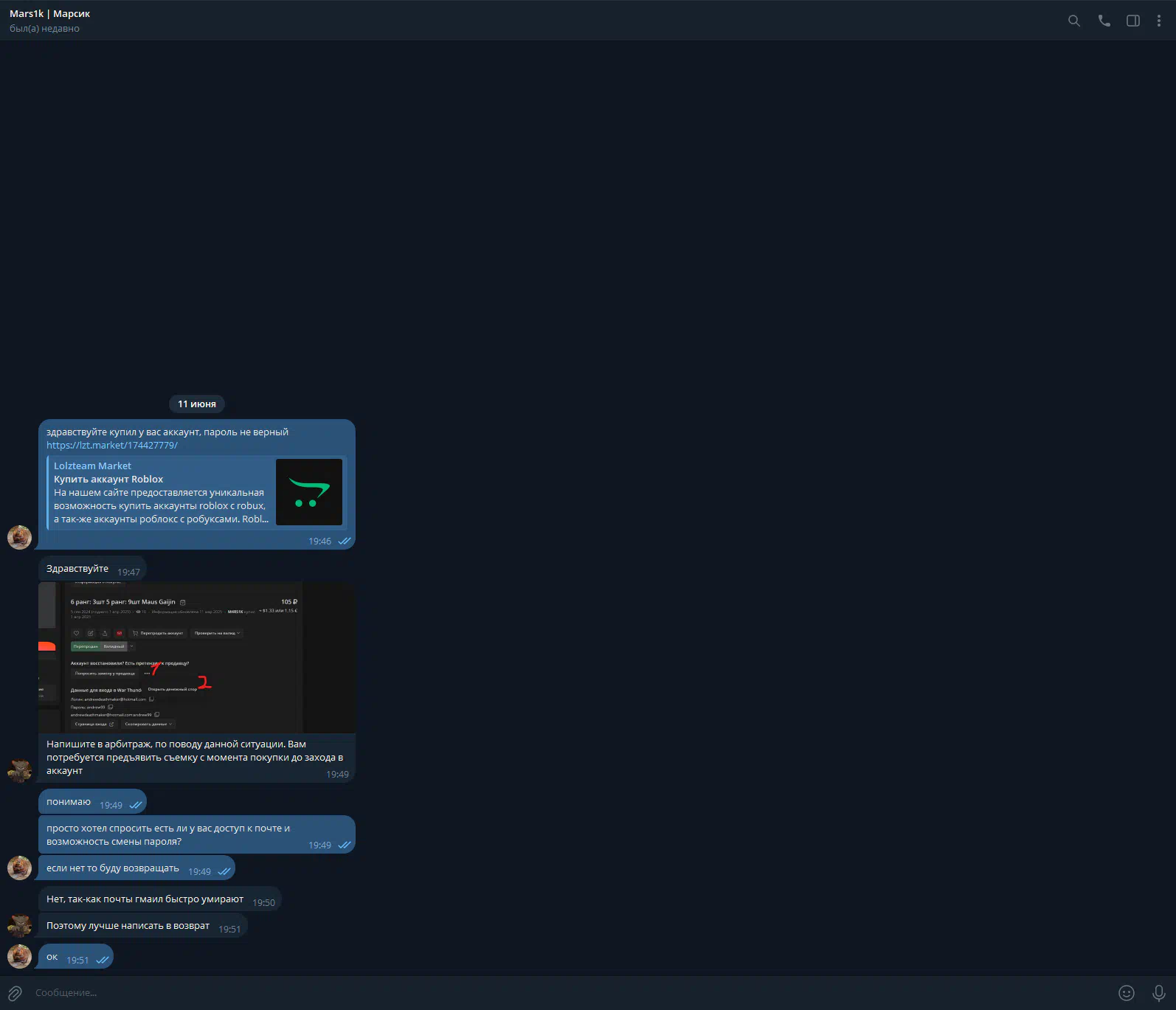Open the three-dot chat options menu
This screenshot has width=1176, height=1010.
[x=1159, y=21]
